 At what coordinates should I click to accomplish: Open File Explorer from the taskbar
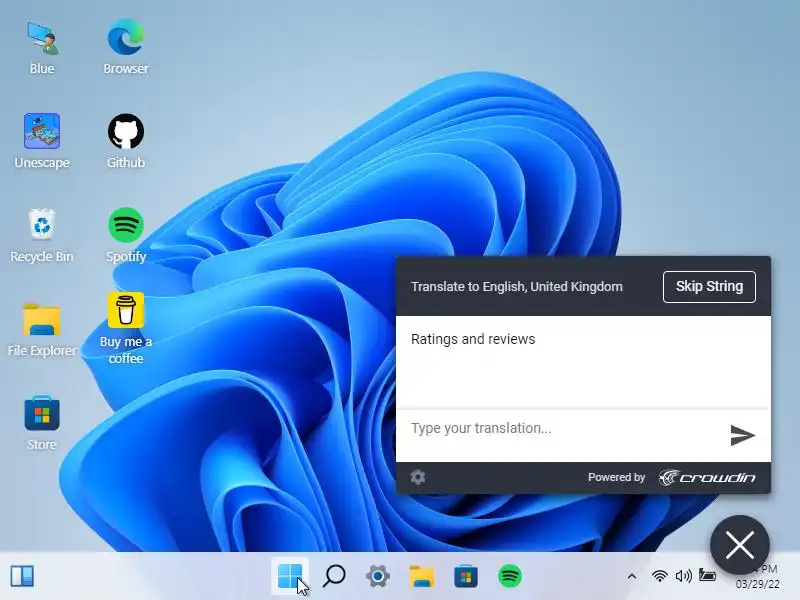click(422, 576)
